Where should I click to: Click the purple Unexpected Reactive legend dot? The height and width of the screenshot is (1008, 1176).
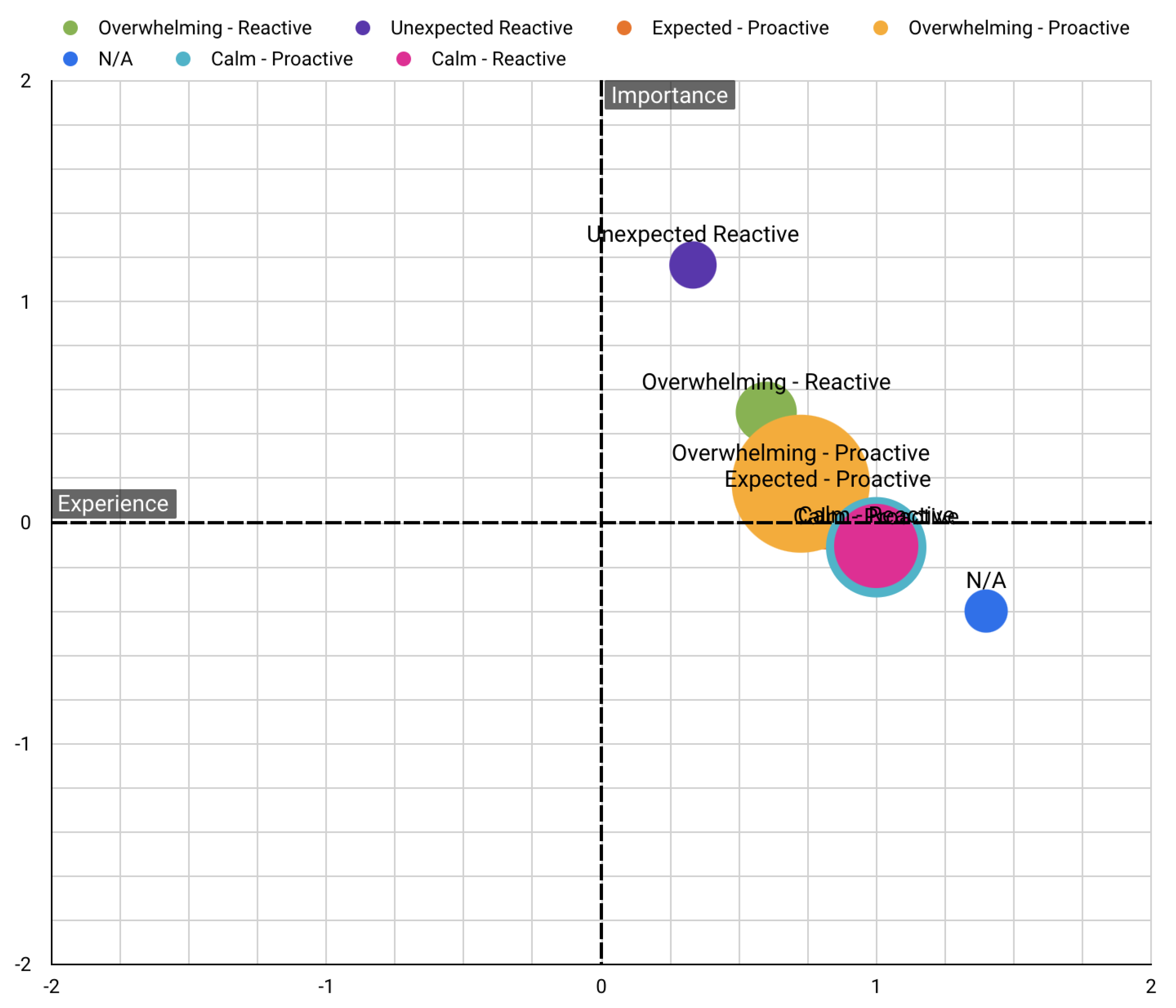(363, 28)
